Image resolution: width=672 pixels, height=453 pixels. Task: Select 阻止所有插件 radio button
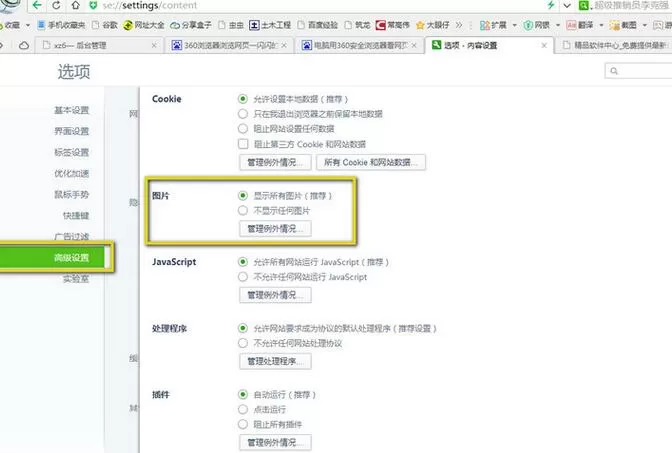tap(243, 424)
